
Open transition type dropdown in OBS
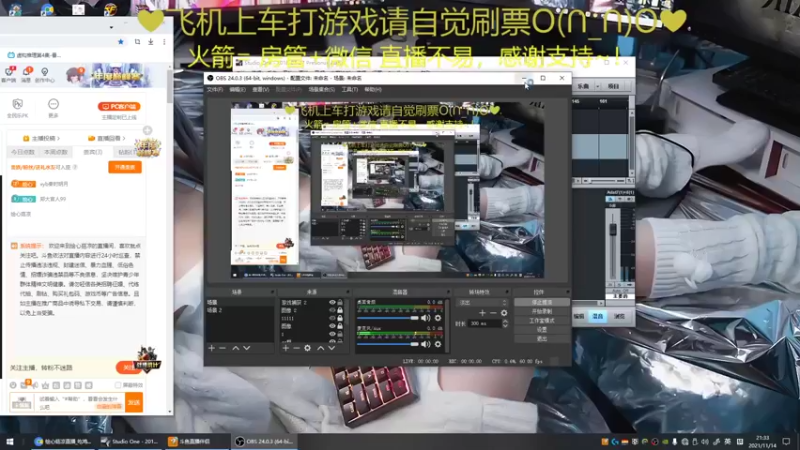coord(482,303)
